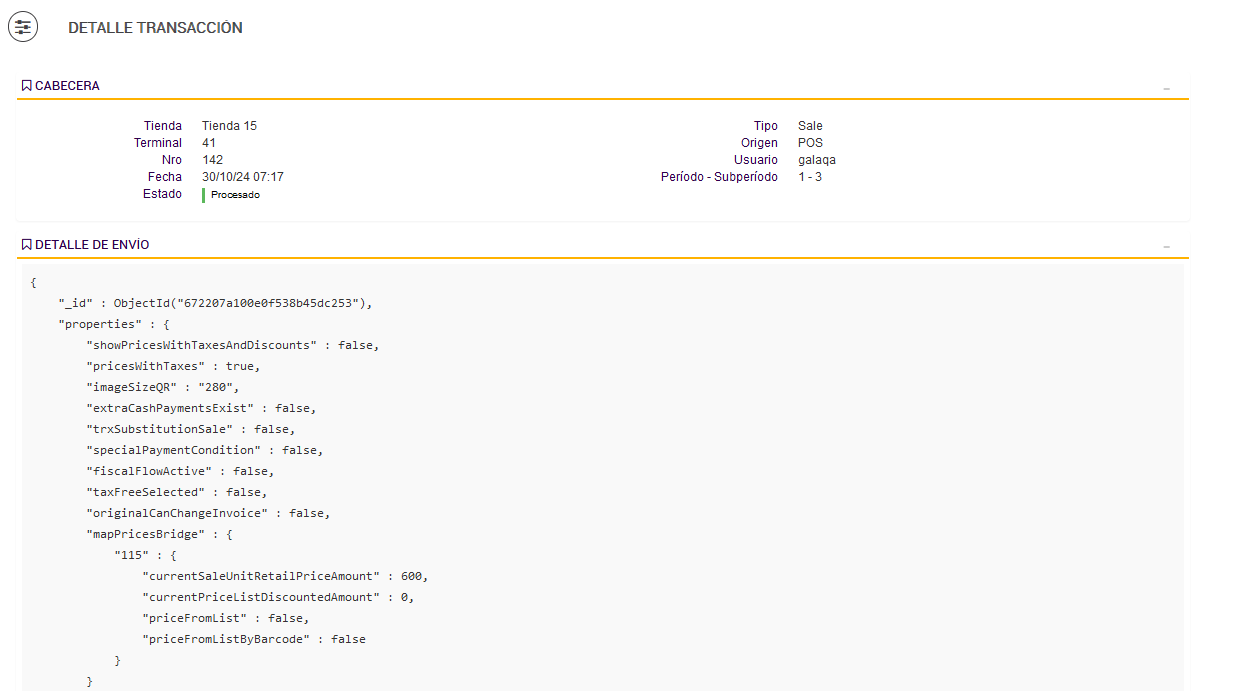Select the transaction date 30/10/24 07:17
1252x691 pixels.
click(242, 177)
